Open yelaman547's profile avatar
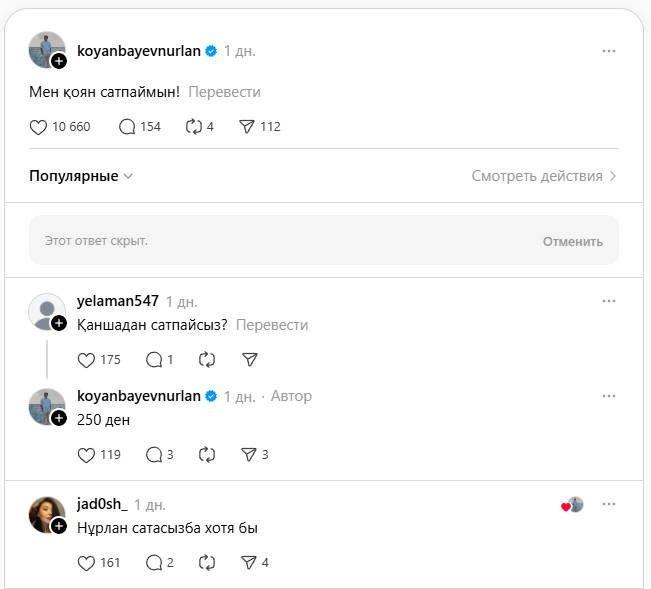This screenshot has height=589, width=651. click(46, 311)
